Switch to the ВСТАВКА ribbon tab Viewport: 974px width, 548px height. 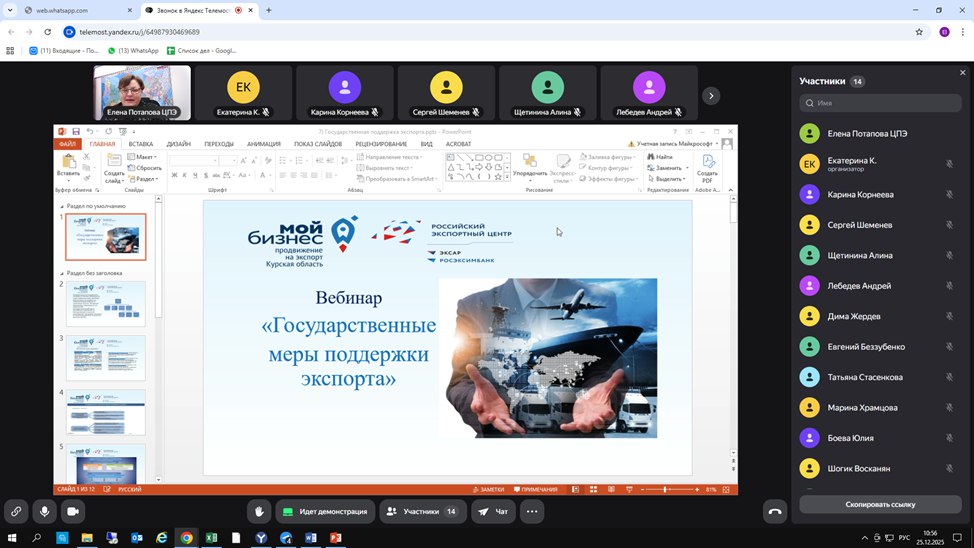click(x=141, y=144)
